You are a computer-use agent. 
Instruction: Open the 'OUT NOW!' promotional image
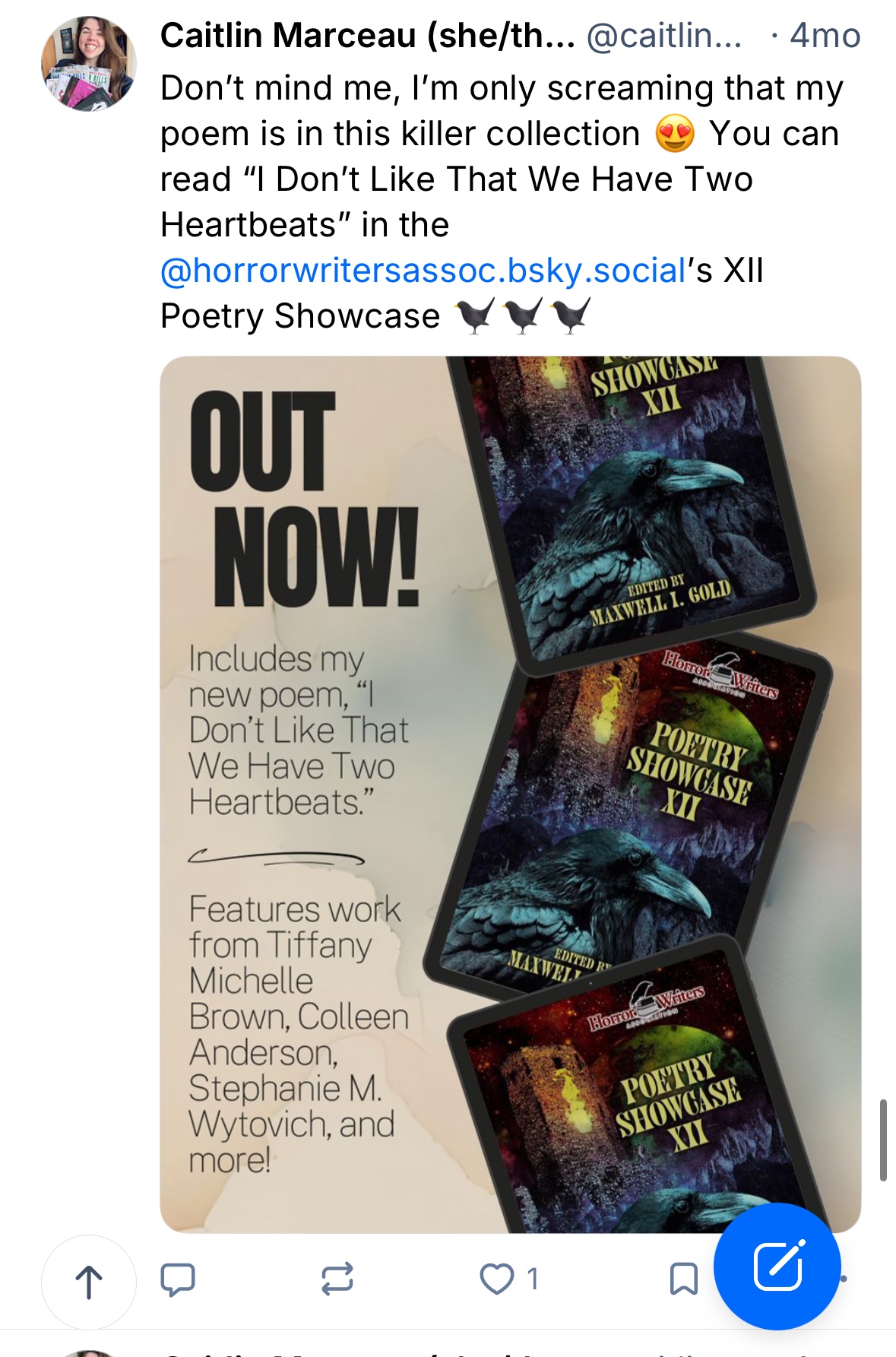(510, 794)
